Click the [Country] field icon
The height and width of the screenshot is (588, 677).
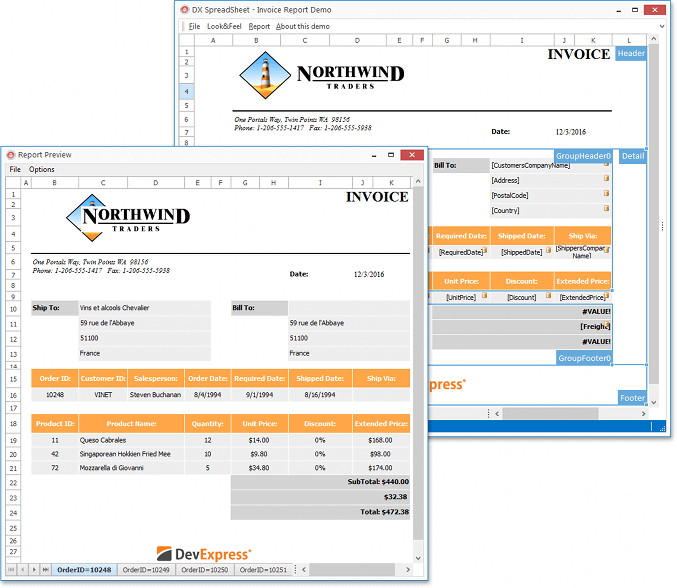click(606, 209)
